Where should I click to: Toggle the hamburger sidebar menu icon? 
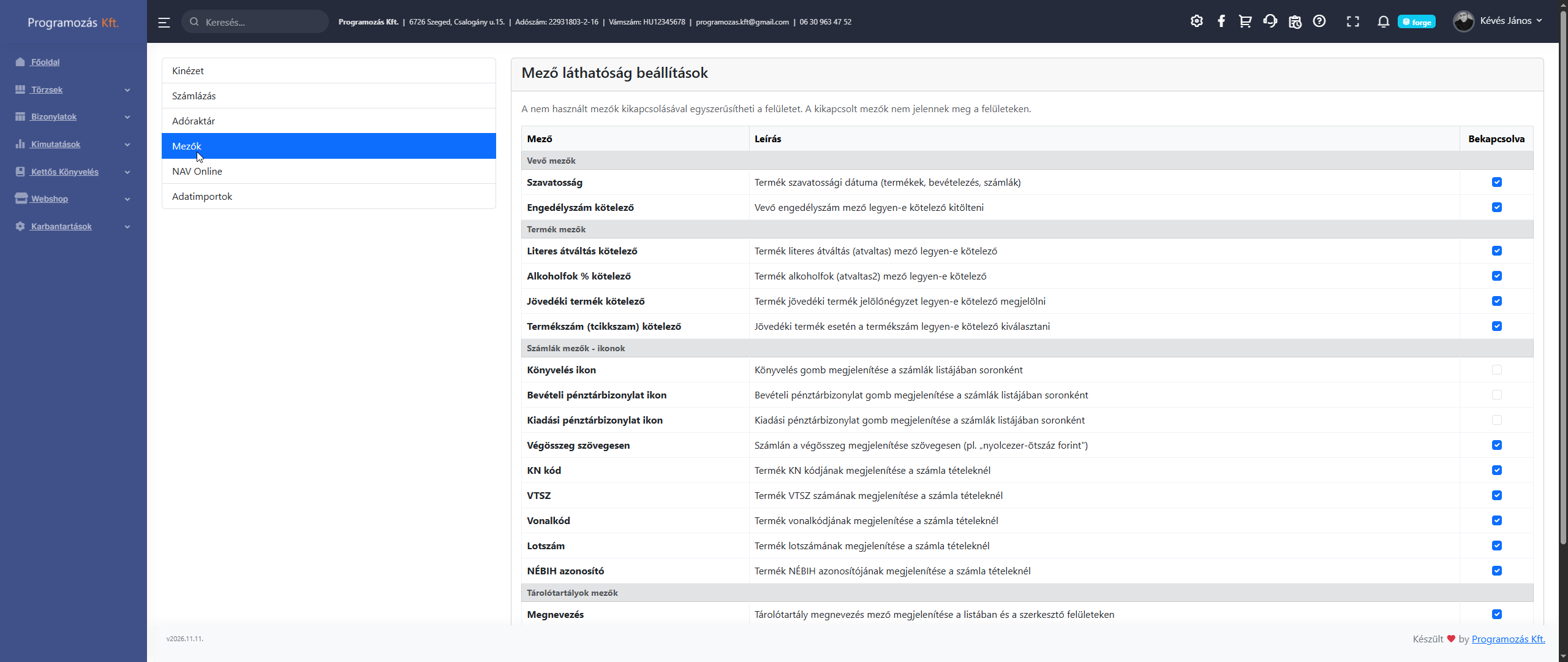click(x=164, y=22)
